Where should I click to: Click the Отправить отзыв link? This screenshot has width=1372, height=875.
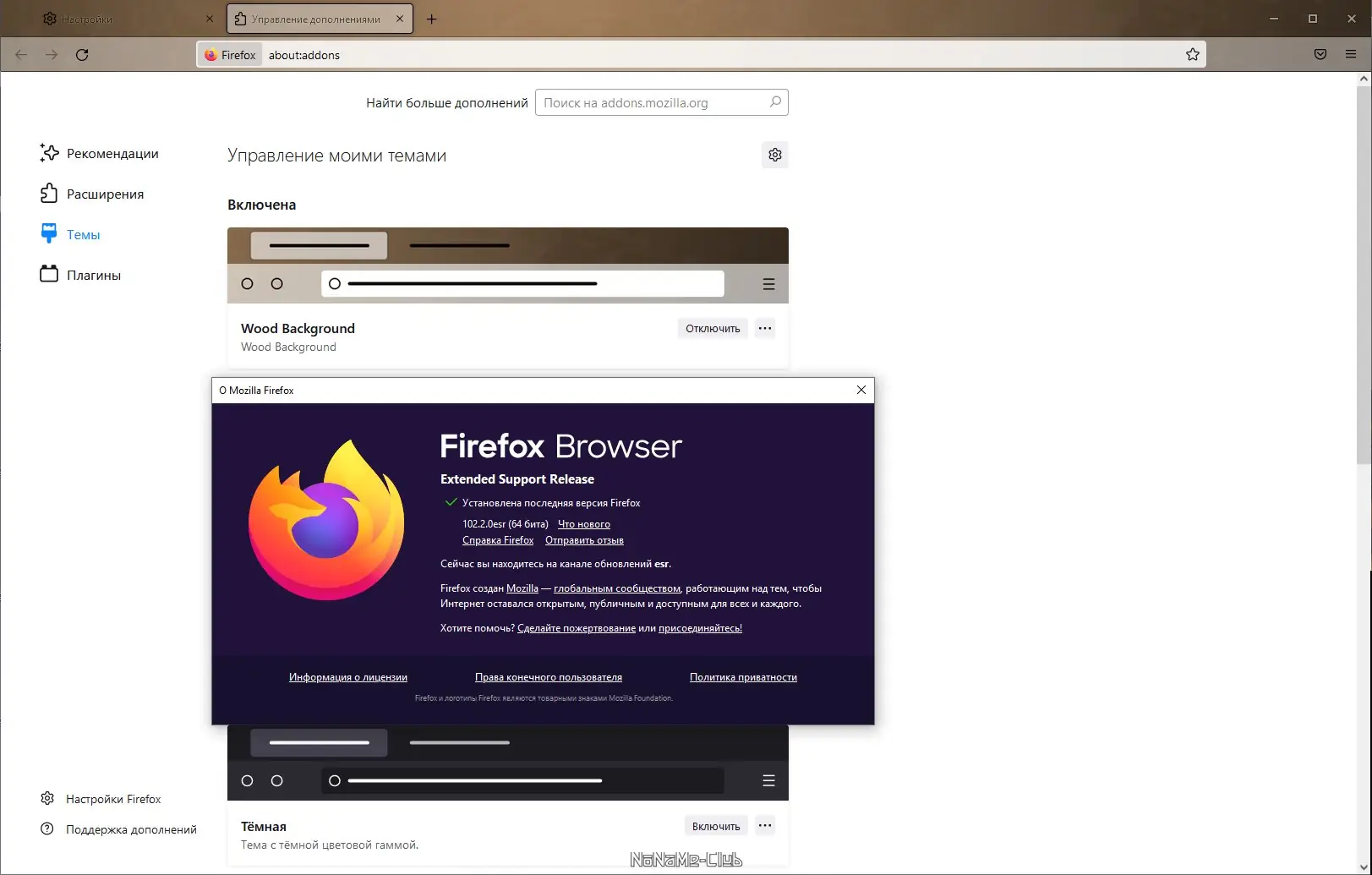(x=584, y=540)
